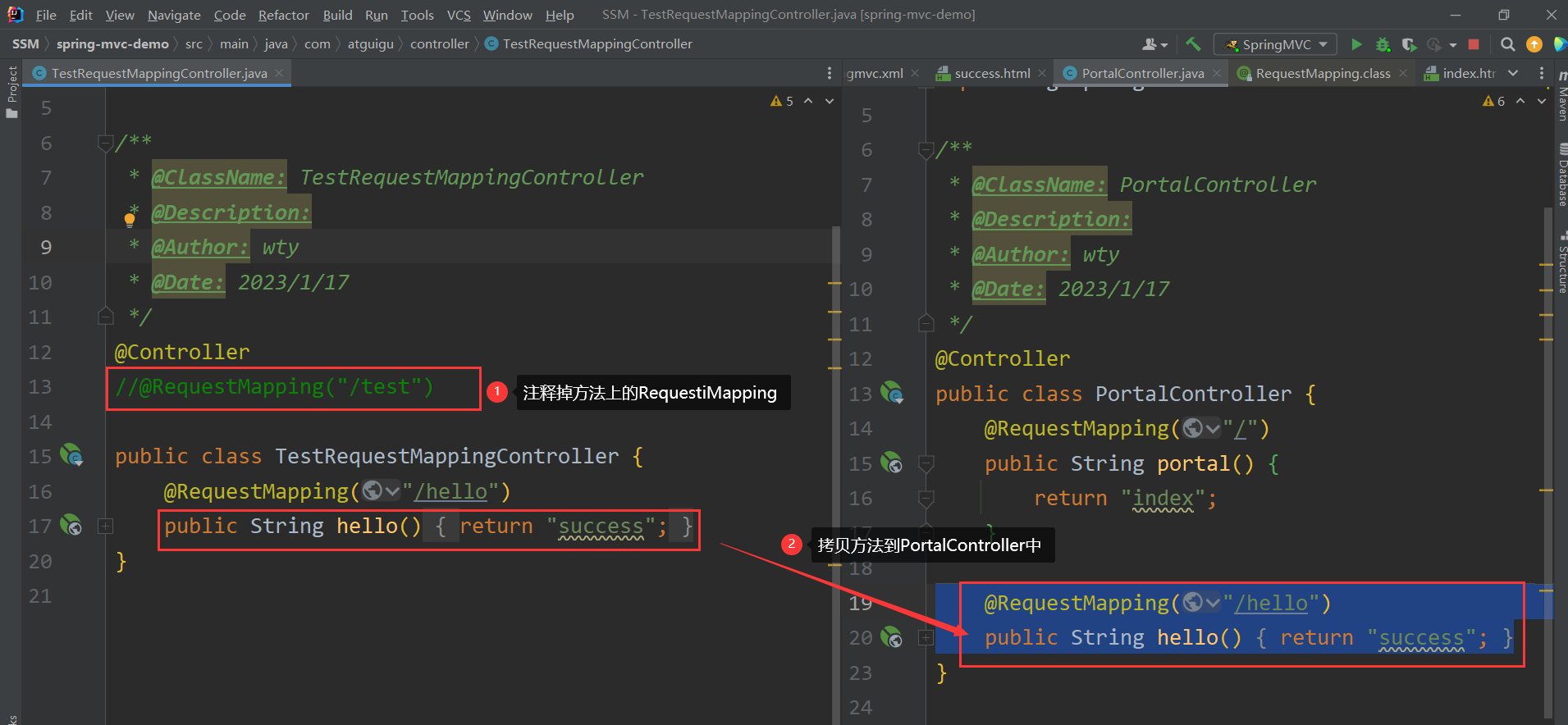Open the Navigate menu
The height and width of the screenshot is (725, 1568).
[x=174, y=15]
